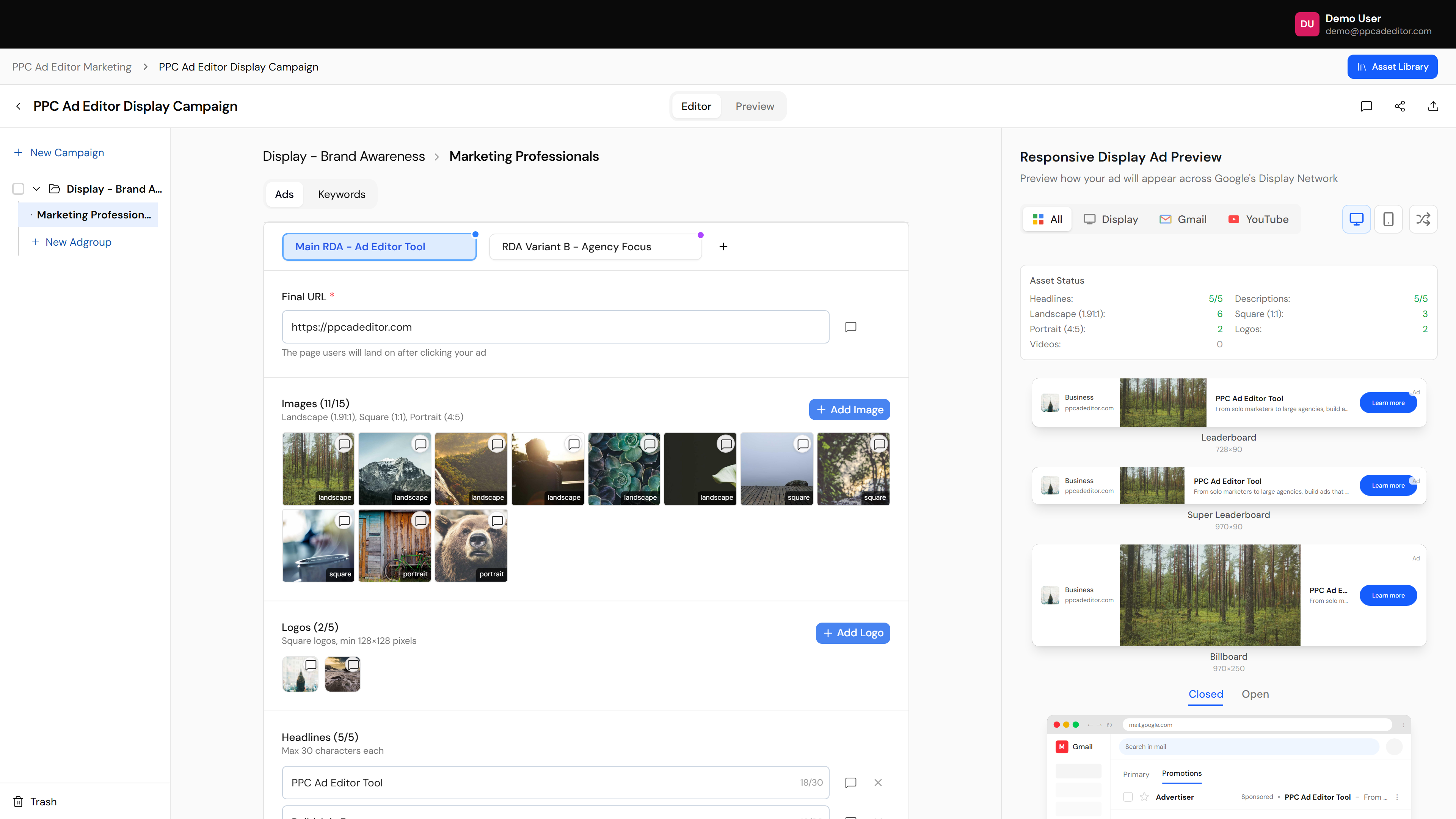Image resolution: width=1456 pixels, height=819 pixels.
Task: Open the Promotions tab in Gmail preview
Action: (x=1181, y=774)
